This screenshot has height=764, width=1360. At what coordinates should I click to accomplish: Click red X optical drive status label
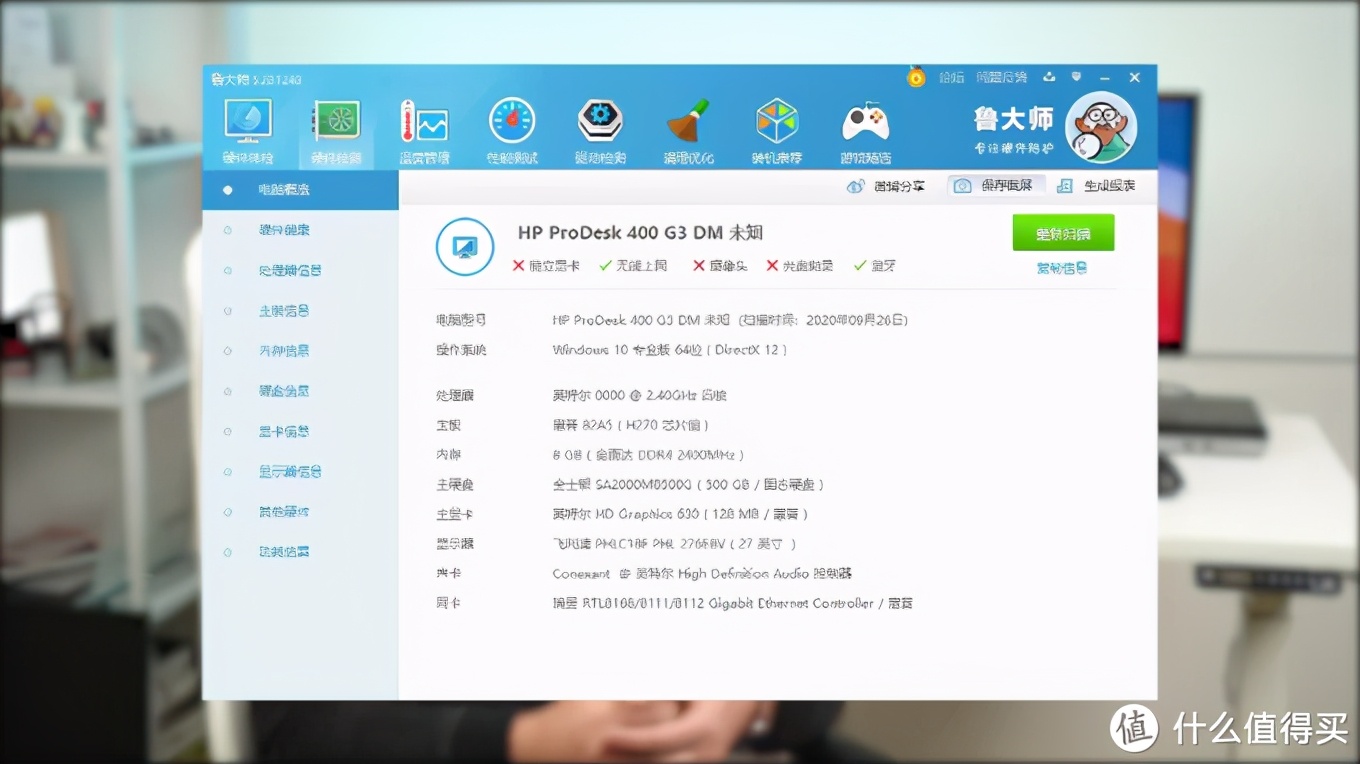[800, 266]
